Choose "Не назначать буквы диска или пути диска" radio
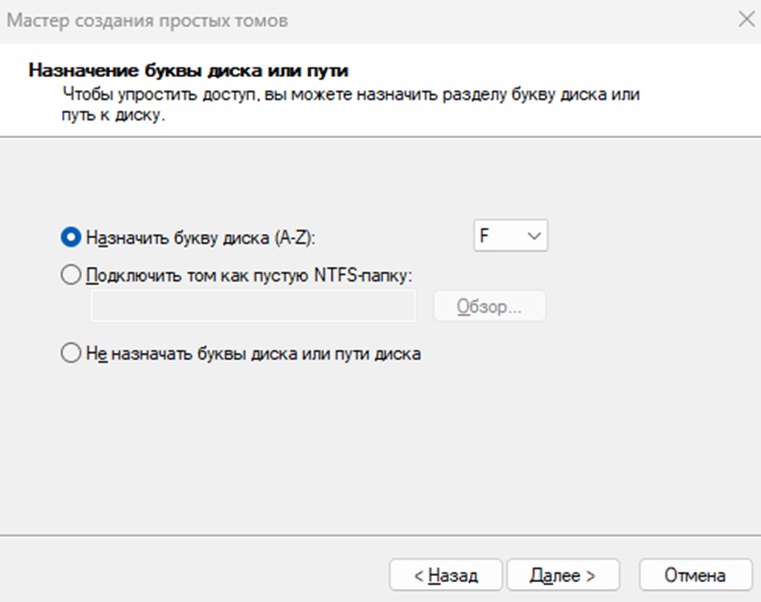This screenshot has width=761, height=602. [x=71, y=353]
